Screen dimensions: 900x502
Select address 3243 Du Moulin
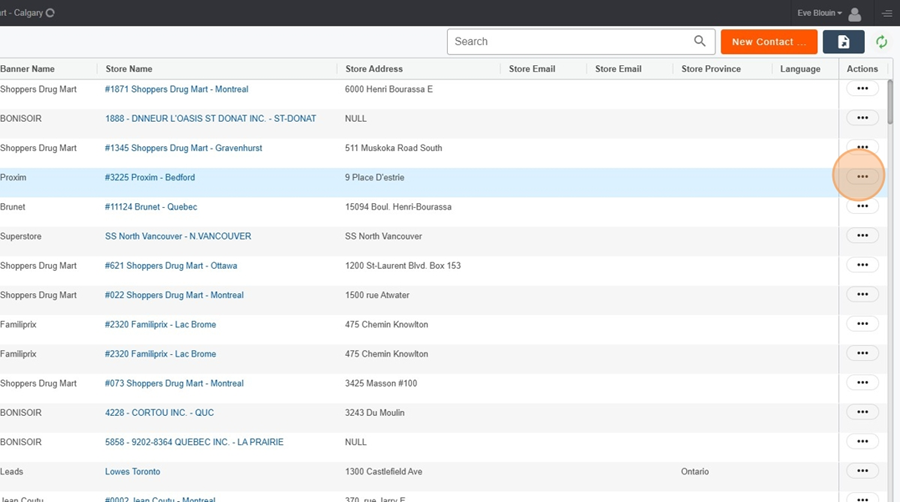pos(374,413)
